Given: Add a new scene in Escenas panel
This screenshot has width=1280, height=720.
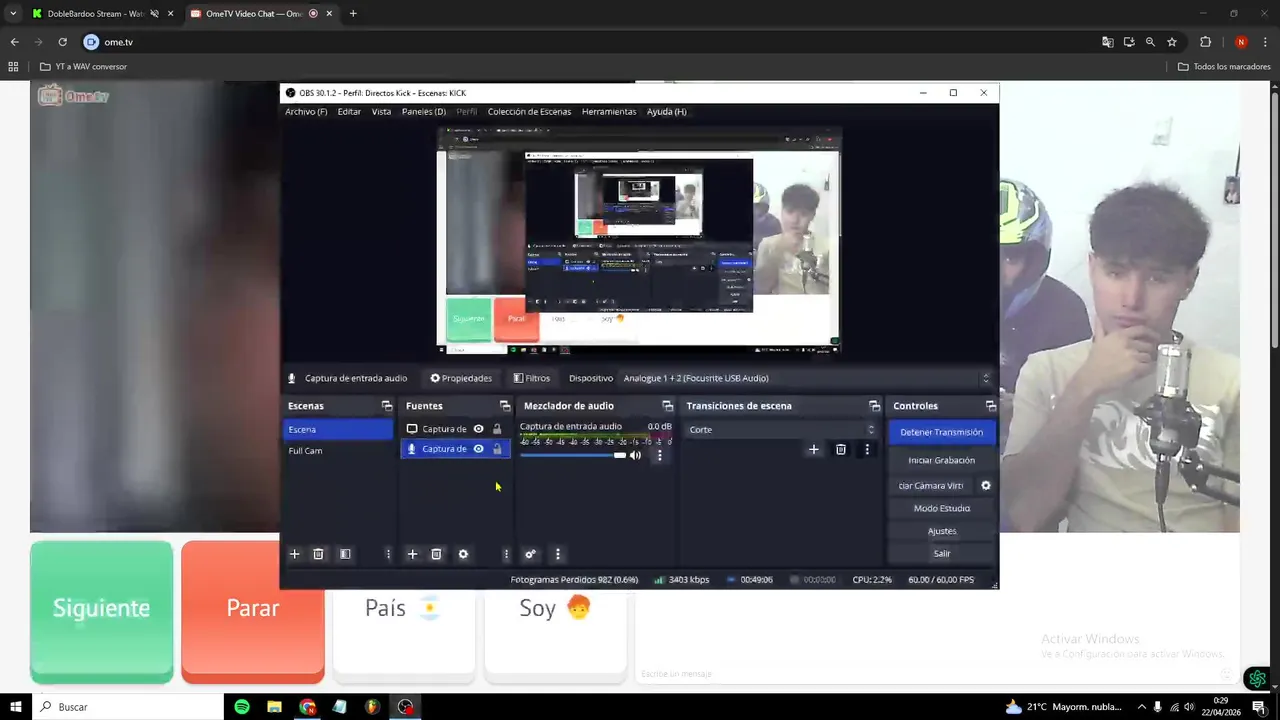Looking at the screenshot, I should point(294,554).
